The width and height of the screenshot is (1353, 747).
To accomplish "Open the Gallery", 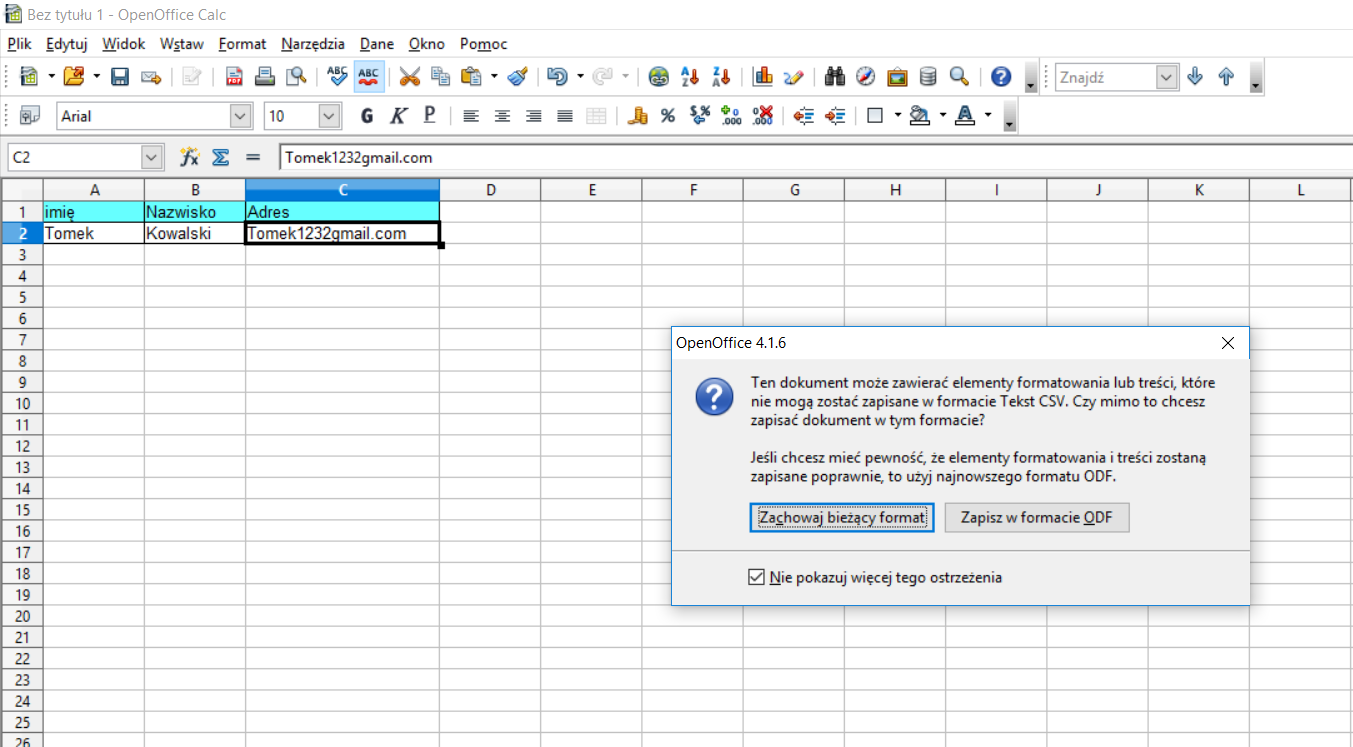I will tap(896, 76).
